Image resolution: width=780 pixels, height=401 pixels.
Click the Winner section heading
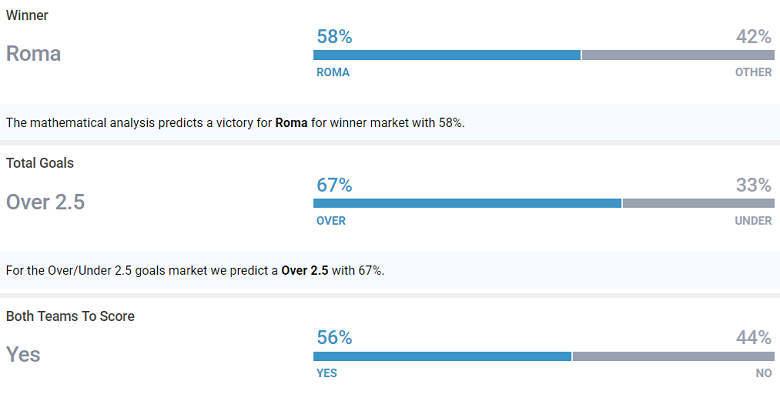tap(27, 16)
